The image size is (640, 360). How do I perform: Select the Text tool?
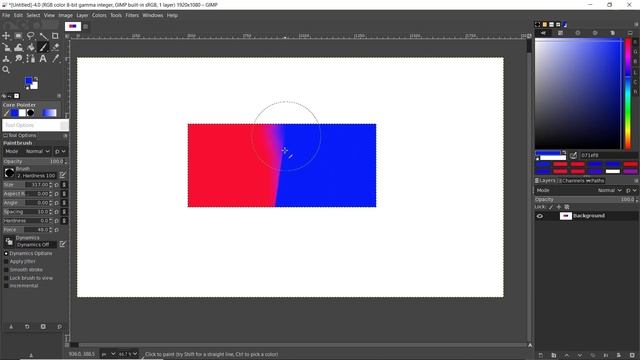pos(43,59)
